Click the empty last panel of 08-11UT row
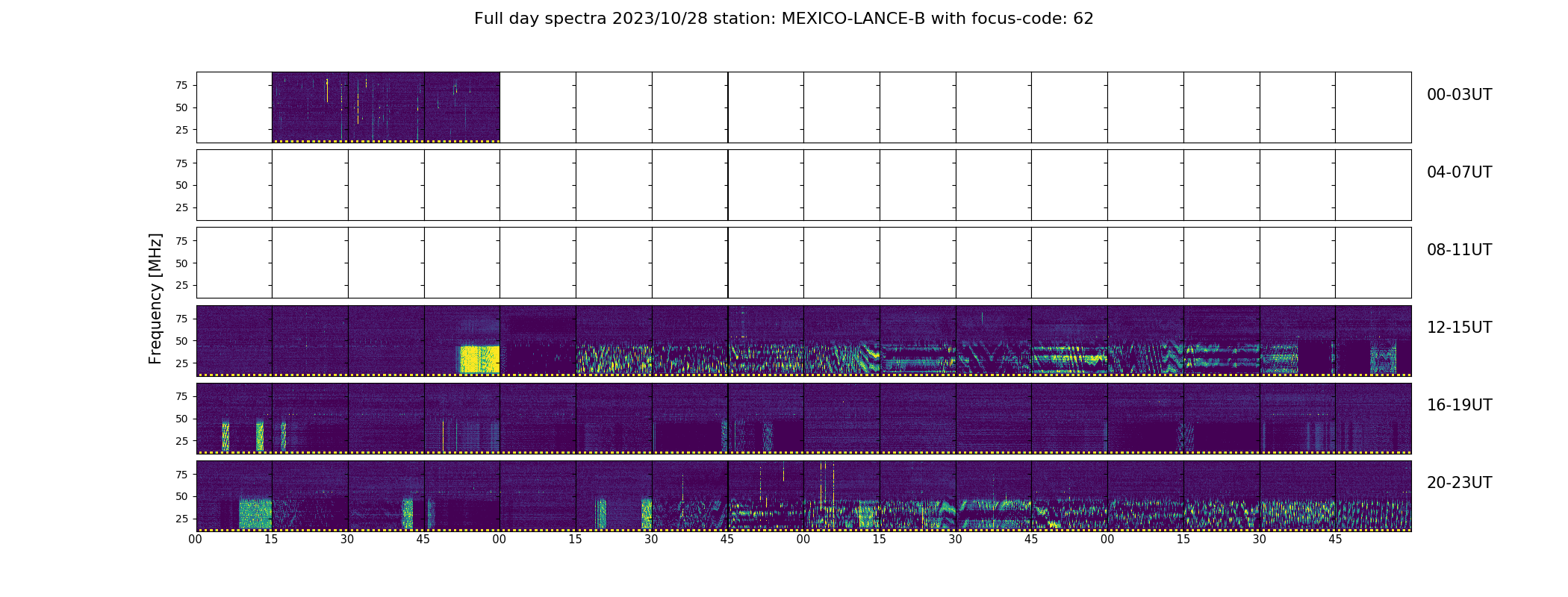The image size is (1568, 597). coord(1373,263)
